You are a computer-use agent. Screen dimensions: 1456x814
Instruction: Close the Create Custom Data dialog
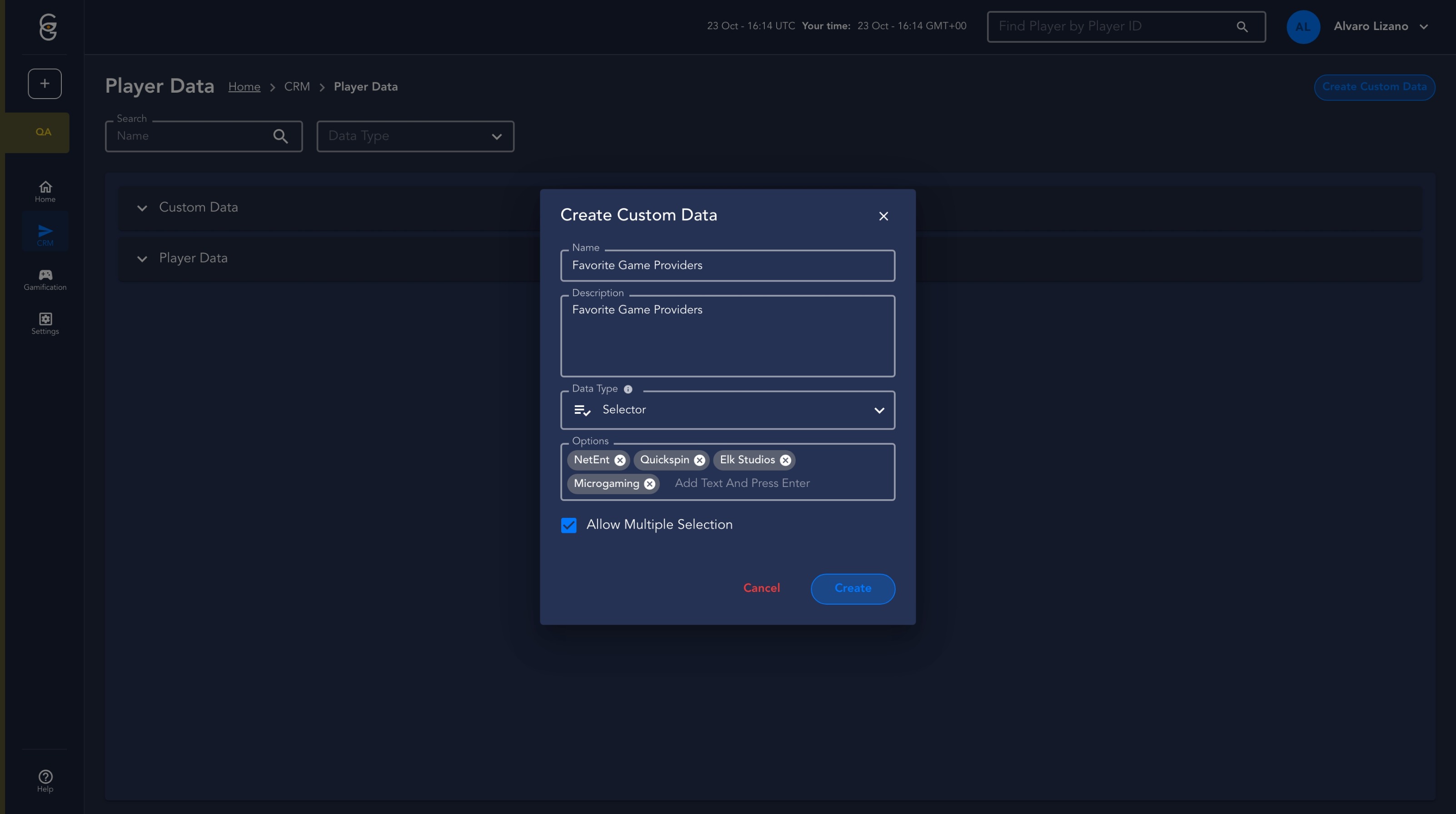pyautogui.click(x=883, y=216)
